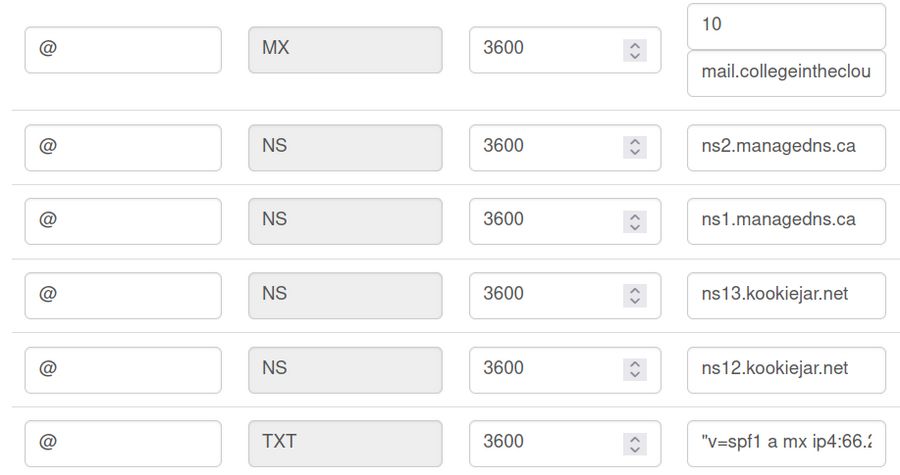Viewport: 900px width, 475px height.
Task: Click the MX record type field
Action: click(345, 50)
